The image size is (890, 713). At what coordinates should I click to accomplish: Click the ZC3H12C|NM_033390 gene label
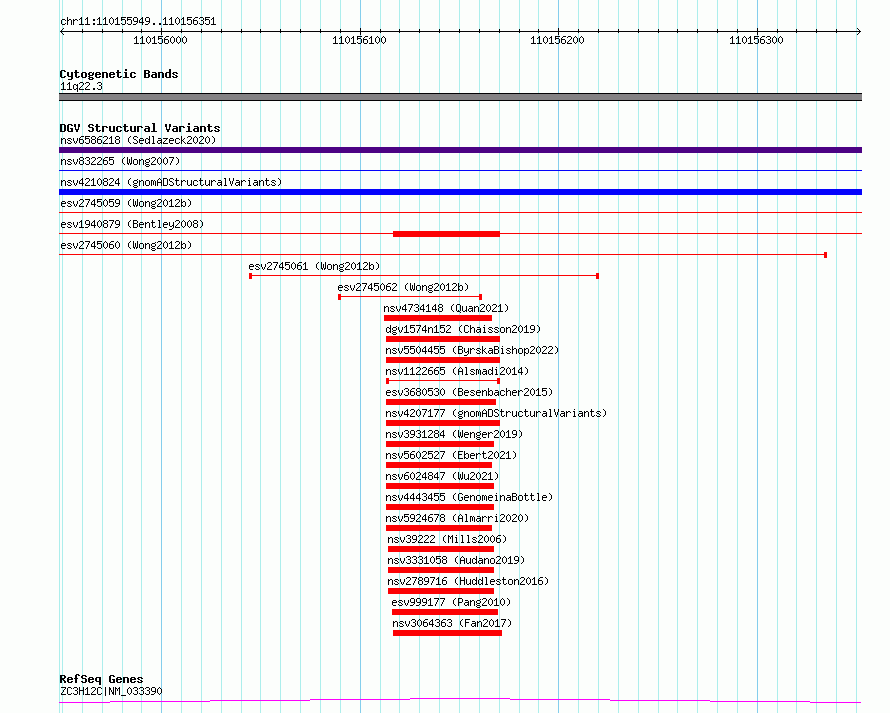111,691
